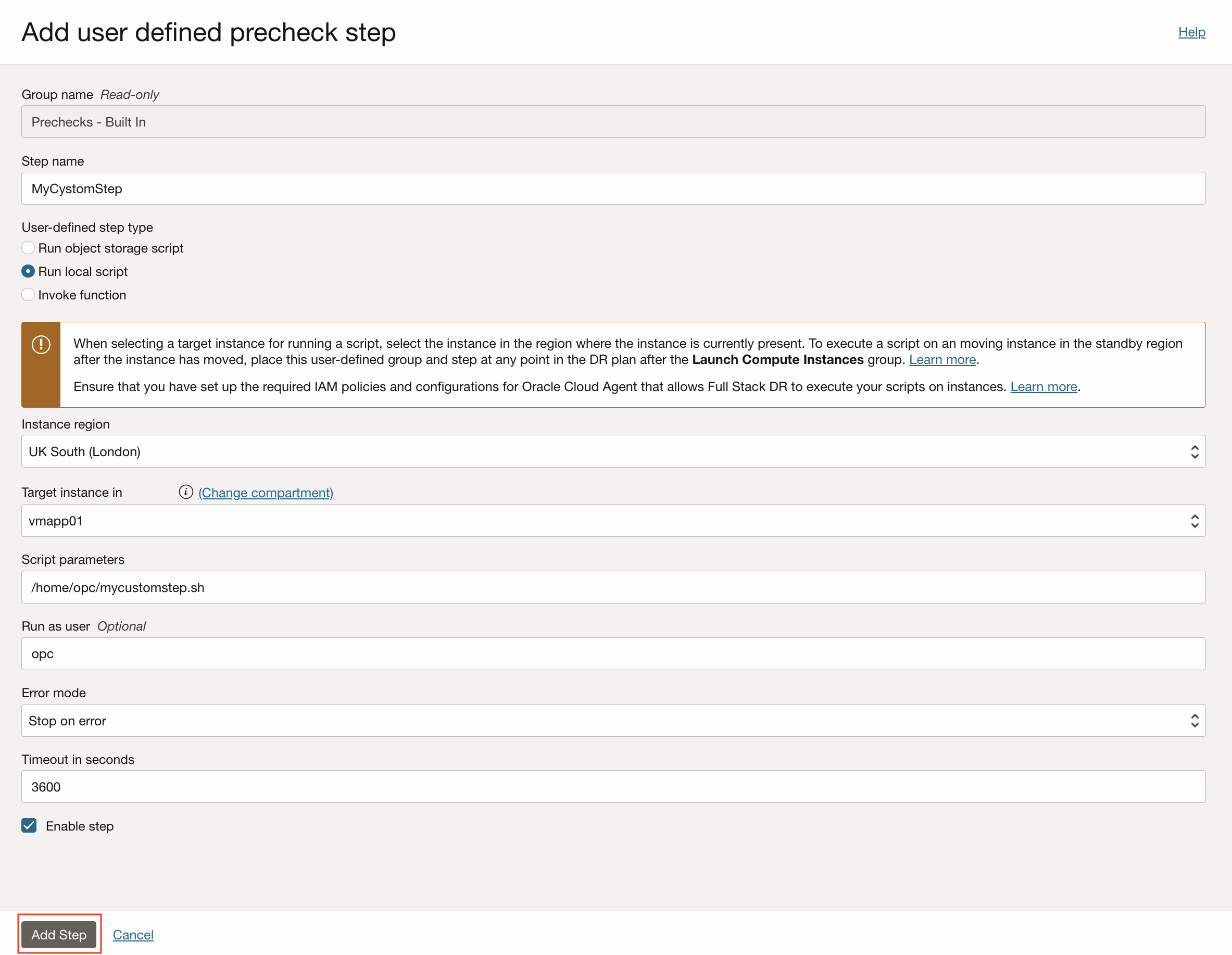The height and width of the screenshot is (955, 1232).
Task: Click the Change compartment link
Action: [x=265, y=492]
